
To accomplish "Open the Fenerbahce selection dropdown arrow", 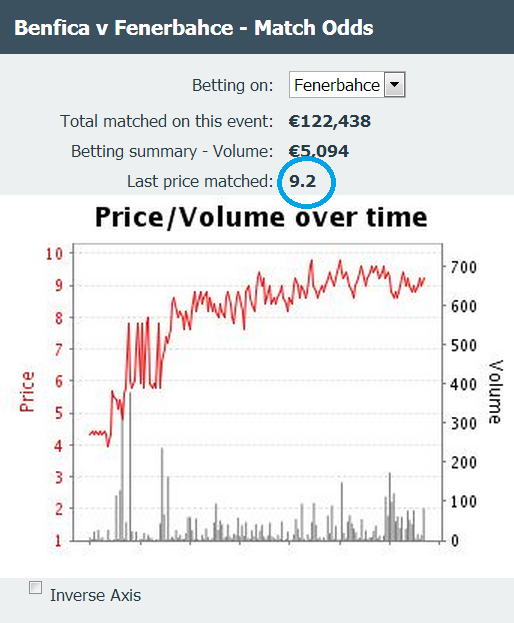I will click(394, 85).
